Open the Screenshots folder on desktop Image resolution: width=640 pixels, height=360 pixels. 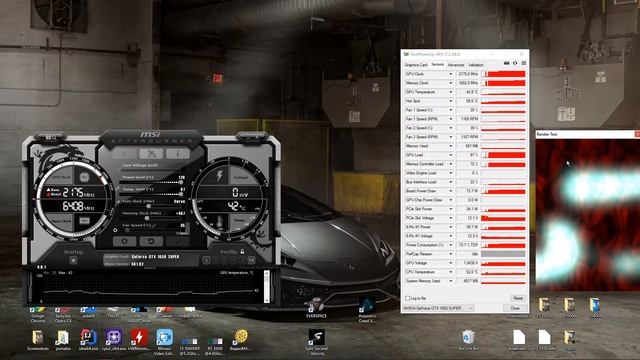38,340
